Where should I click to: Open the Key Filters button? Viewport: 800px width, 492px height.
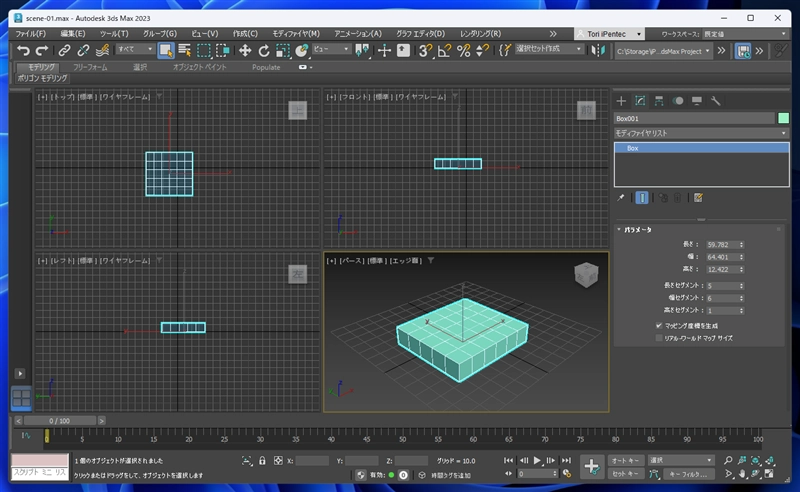coord(689,474)
